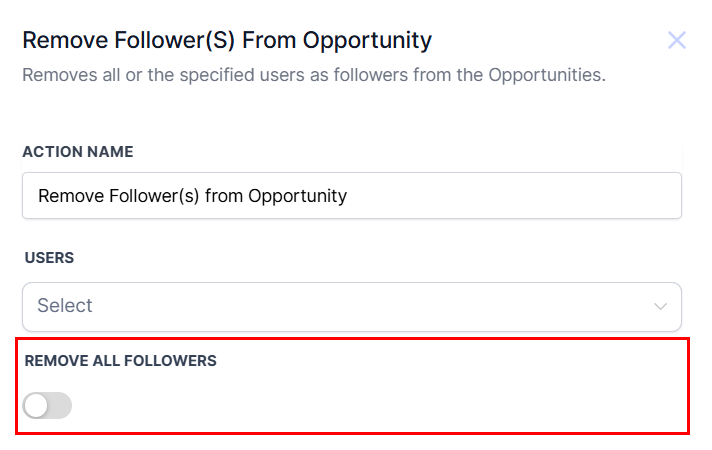Viewport: 712px width, 450px height.
Task: Click the text "Remove Follower(s) from Opportunity" in the input
Action: (x=192, y=196)
